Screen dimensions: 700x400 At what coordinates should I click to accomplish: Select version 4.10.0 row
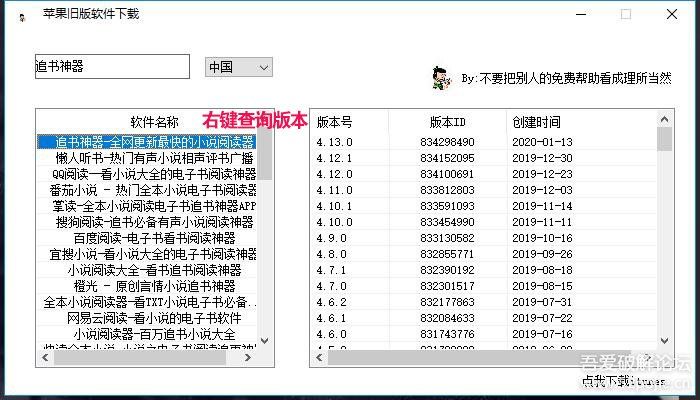click(483, 222)
